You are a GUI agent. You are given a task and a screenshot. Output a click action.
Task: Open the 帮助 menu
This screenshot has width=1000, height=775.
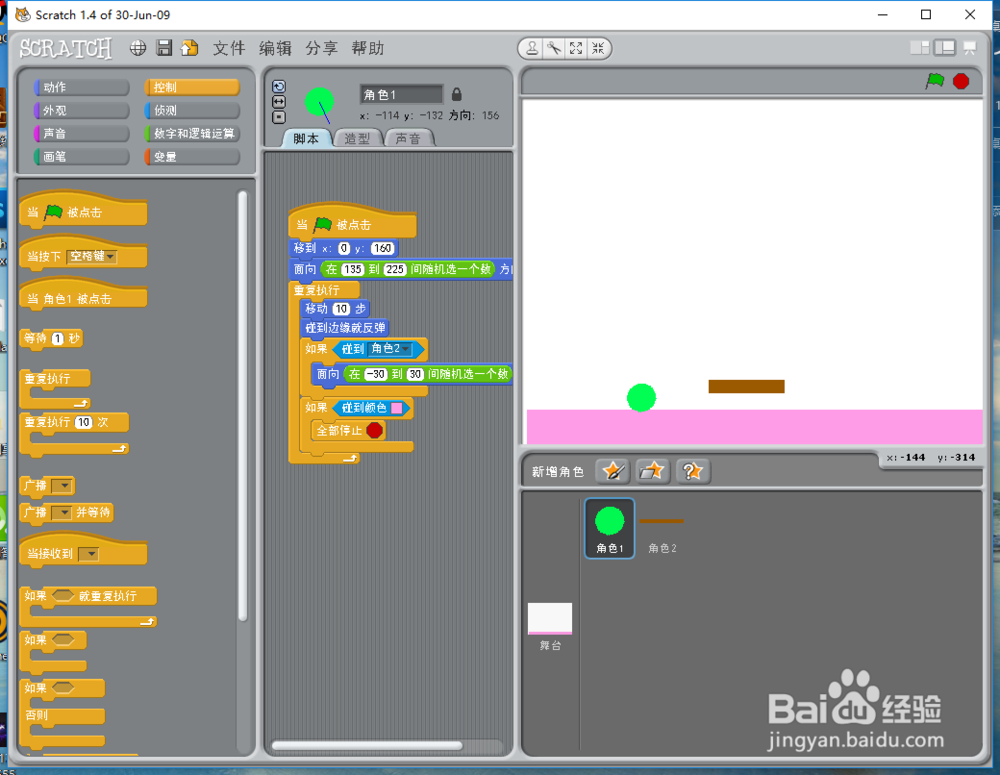[x=368, y=48]
